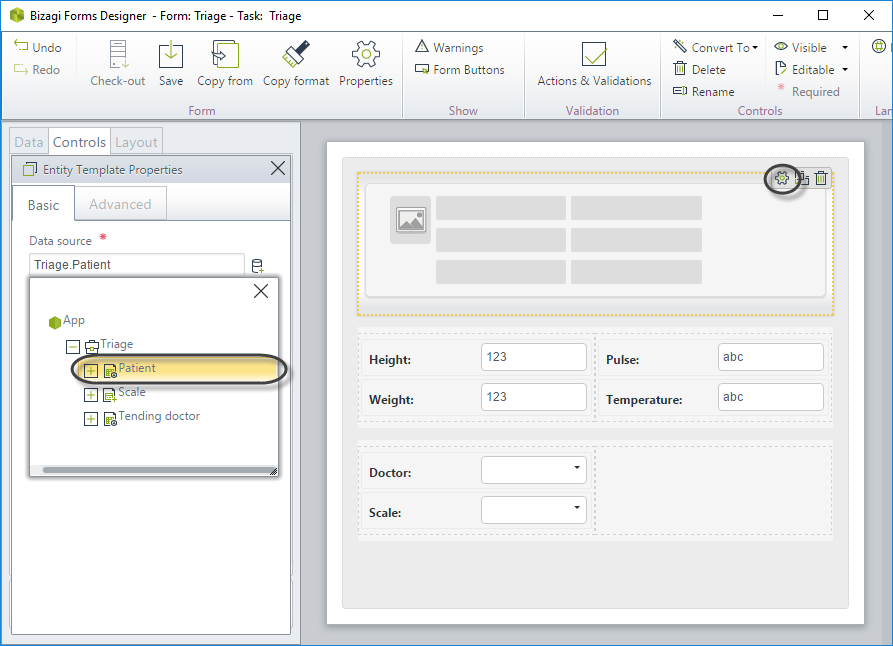Viewport: 893px width, 646px height.
Task: Collapse the Triage tree node
Action: point(73,346)
